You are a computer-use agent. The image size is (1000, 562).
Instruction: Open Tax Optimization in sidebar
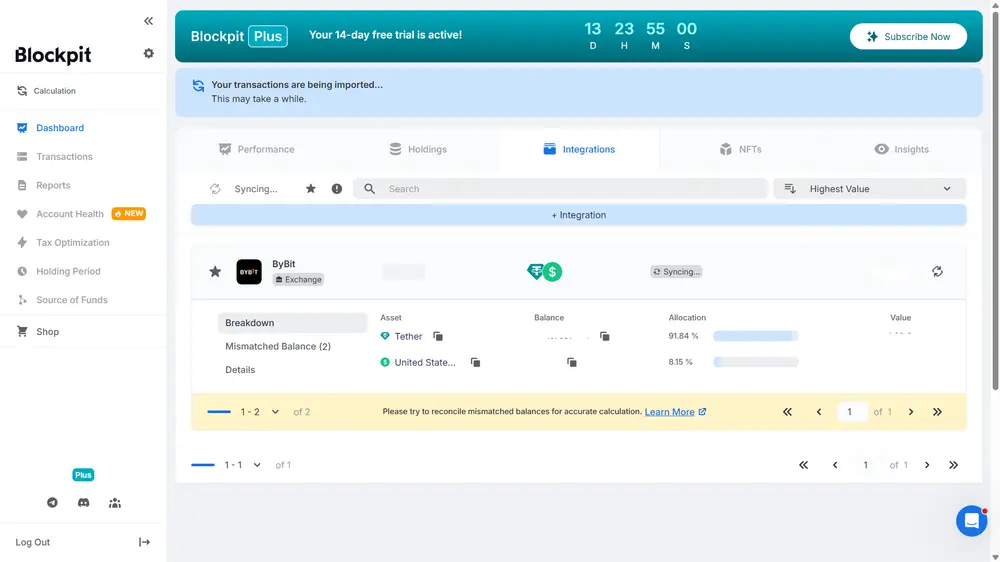point(73,242)
